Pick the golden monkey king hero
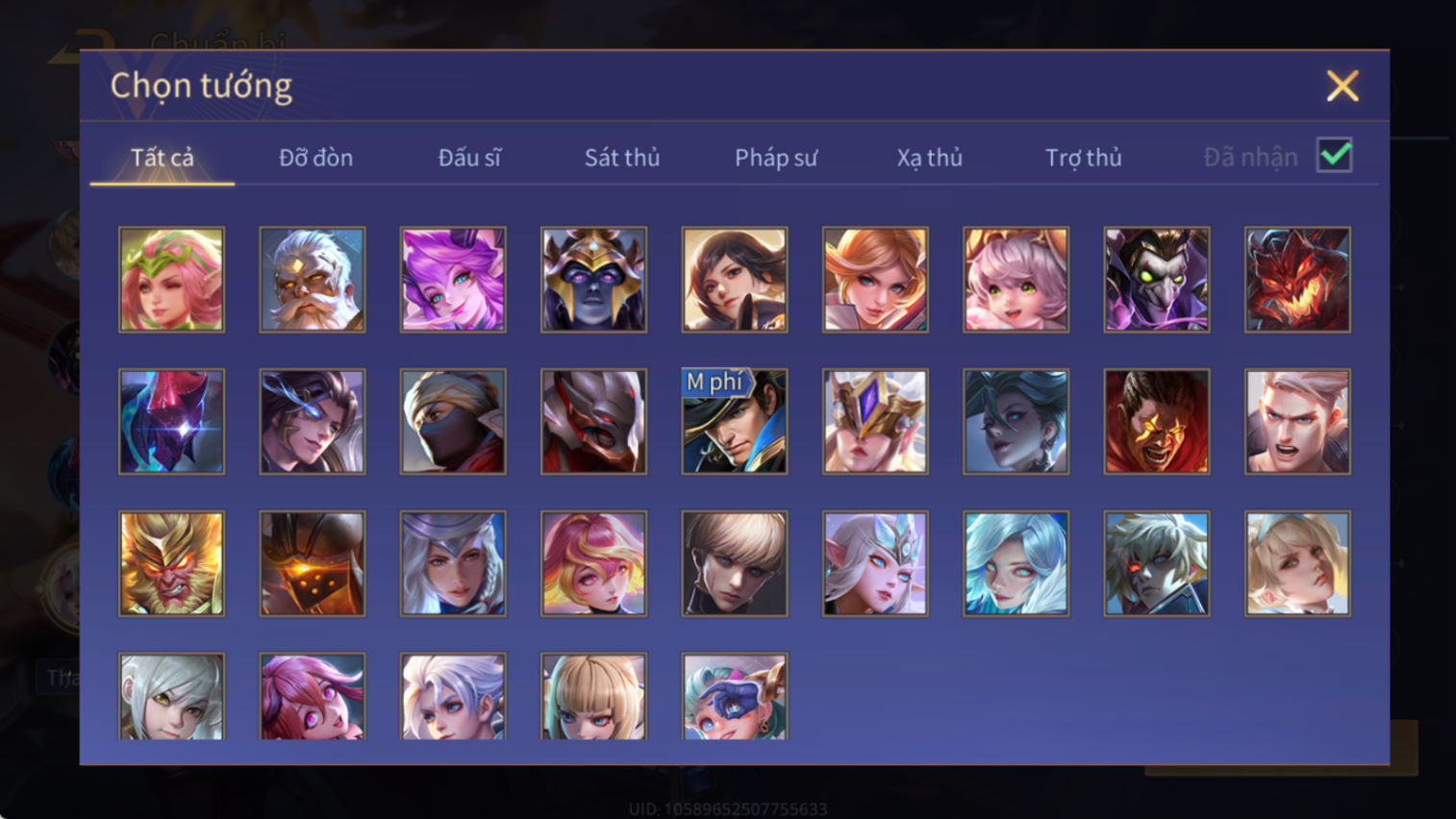The image size is (1456, 819). tap(171, 564)
